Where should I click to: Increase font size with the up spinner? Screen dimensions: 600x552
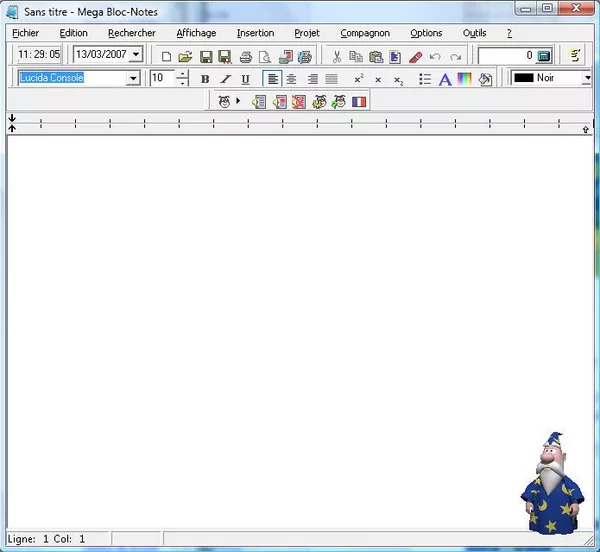tap(183, 74)
